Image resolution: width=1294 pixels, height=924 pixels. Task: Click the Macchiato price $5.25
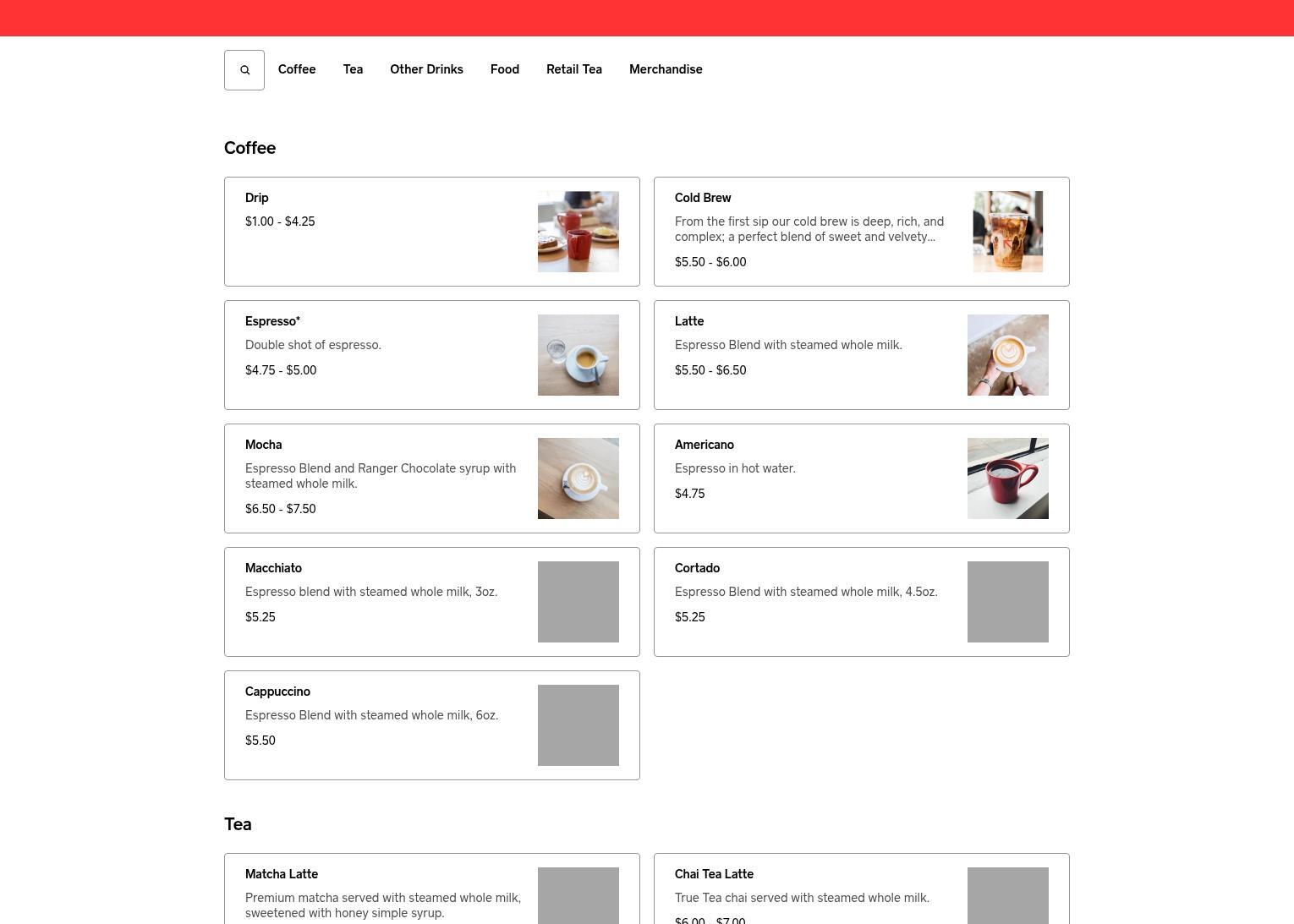(260, 617)
